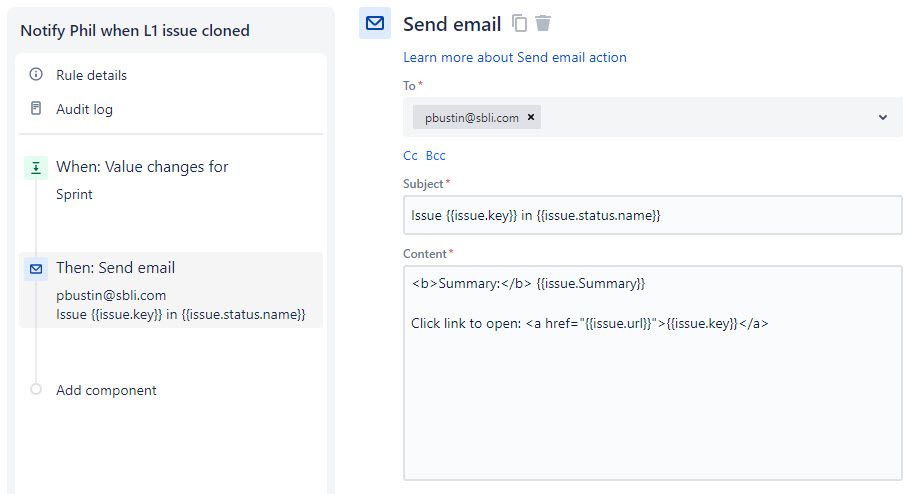Expand the To recipients dropdown arrow

(x=883, y=117)
